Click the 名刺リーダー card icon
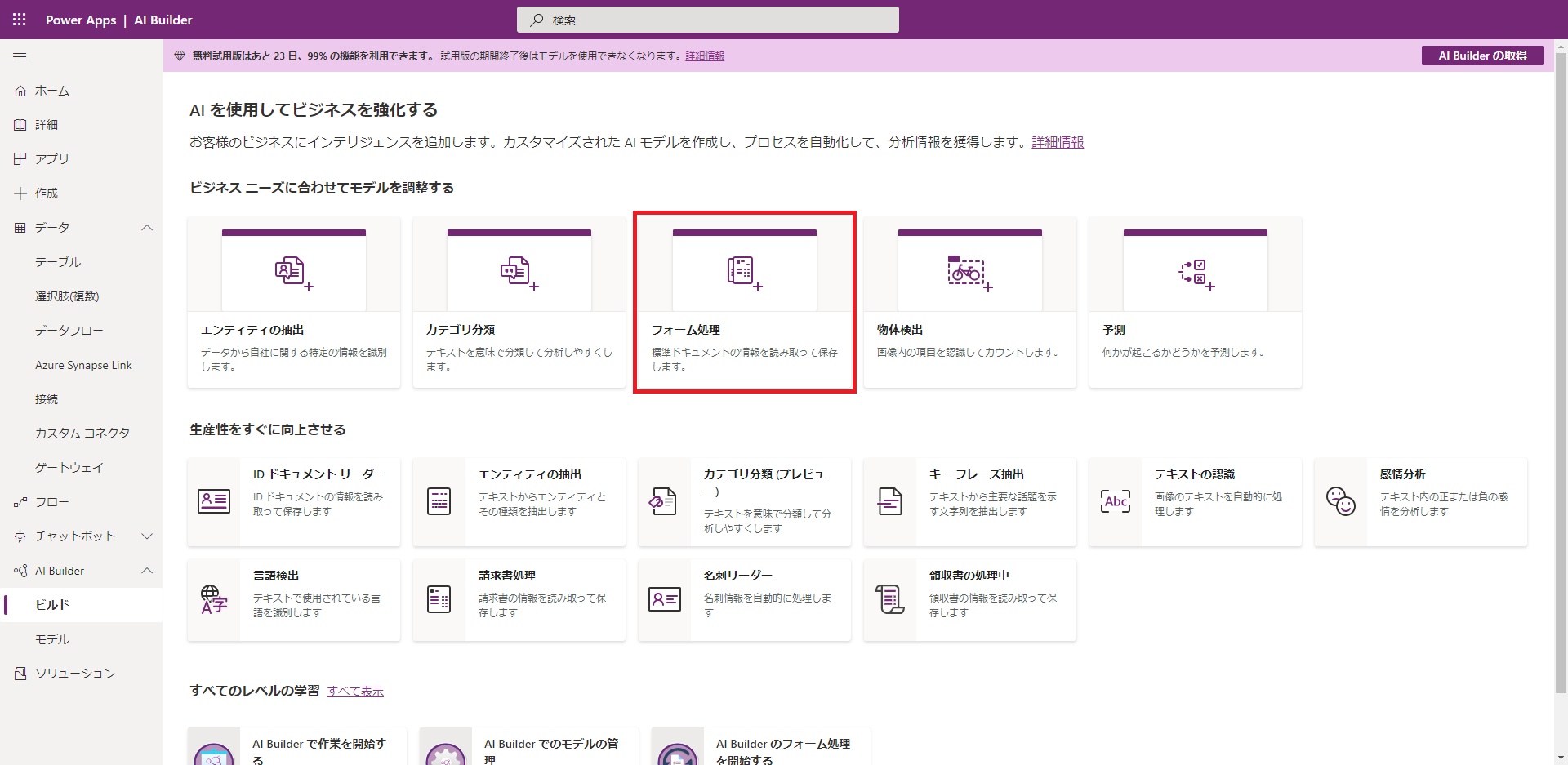This screenshot has width=1568, height=765. point(665,599)
